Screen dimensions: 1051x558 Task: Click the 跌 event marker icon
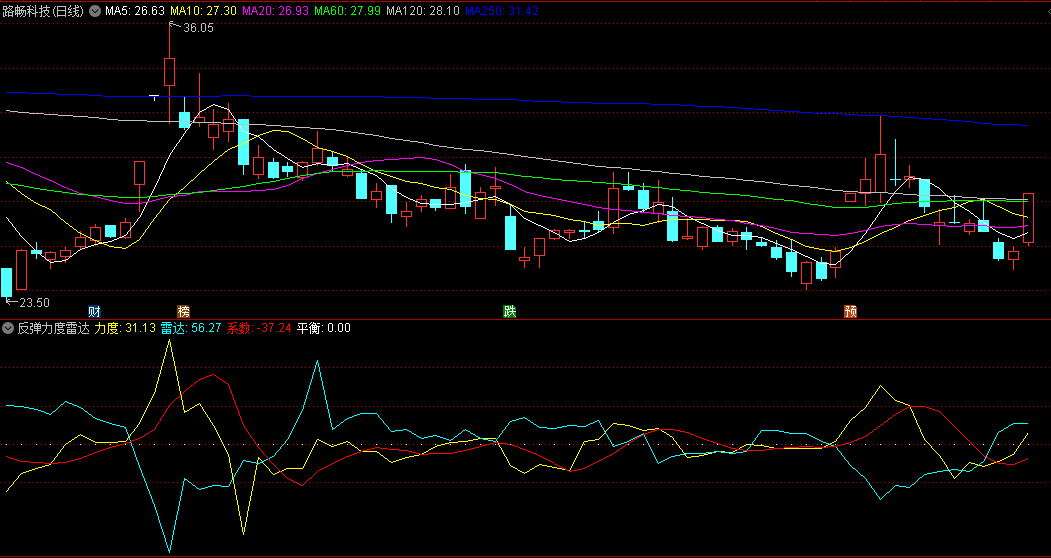(509, 311)
